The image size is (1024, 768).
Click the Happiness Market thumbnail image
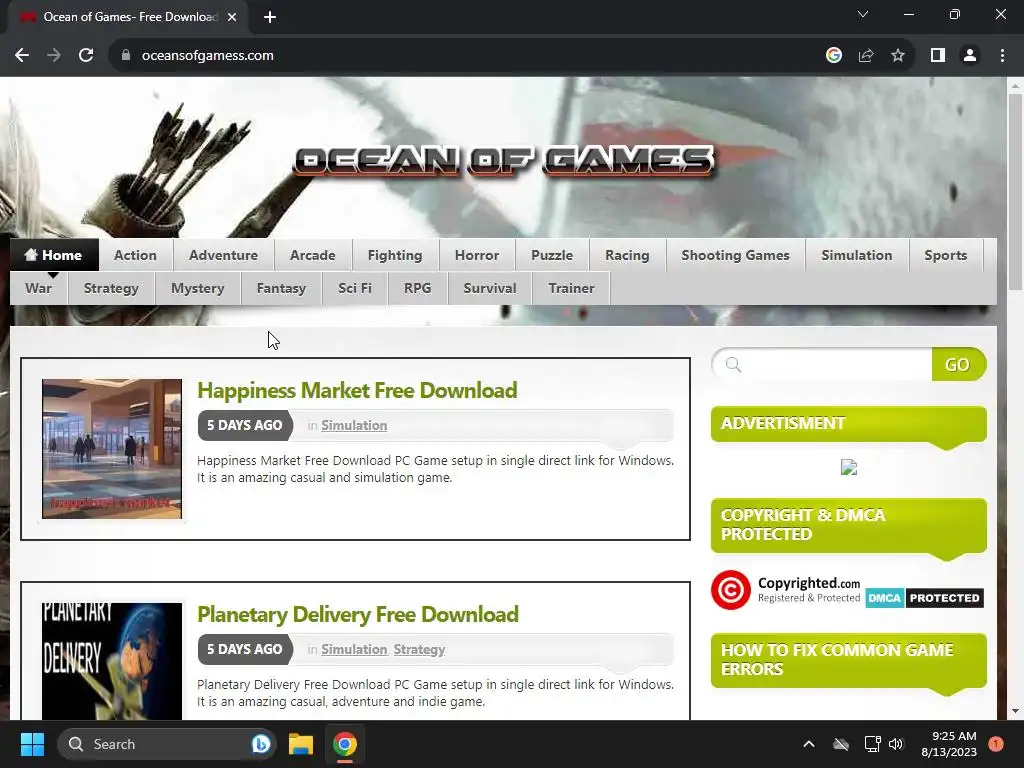coord(112,449)
